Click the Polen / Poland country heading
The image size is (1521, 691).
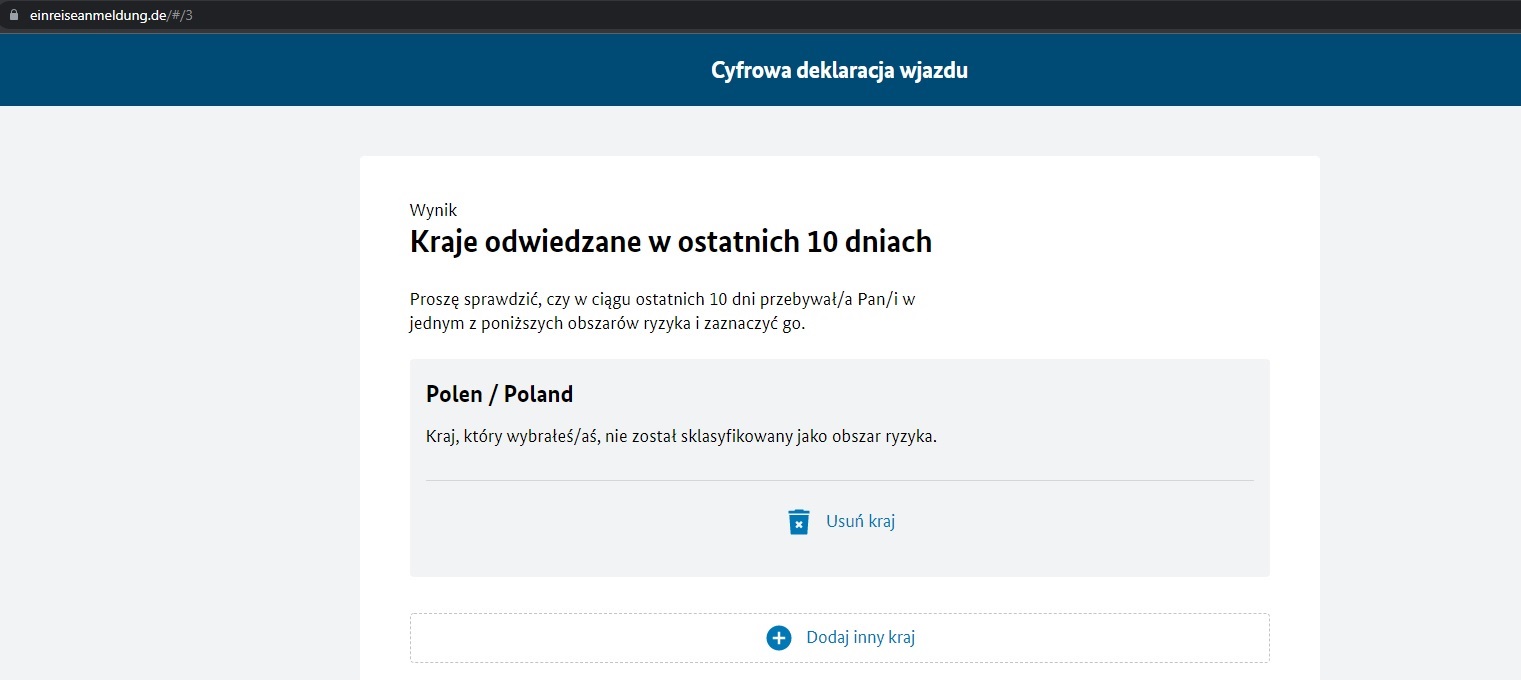coord(499,394)
